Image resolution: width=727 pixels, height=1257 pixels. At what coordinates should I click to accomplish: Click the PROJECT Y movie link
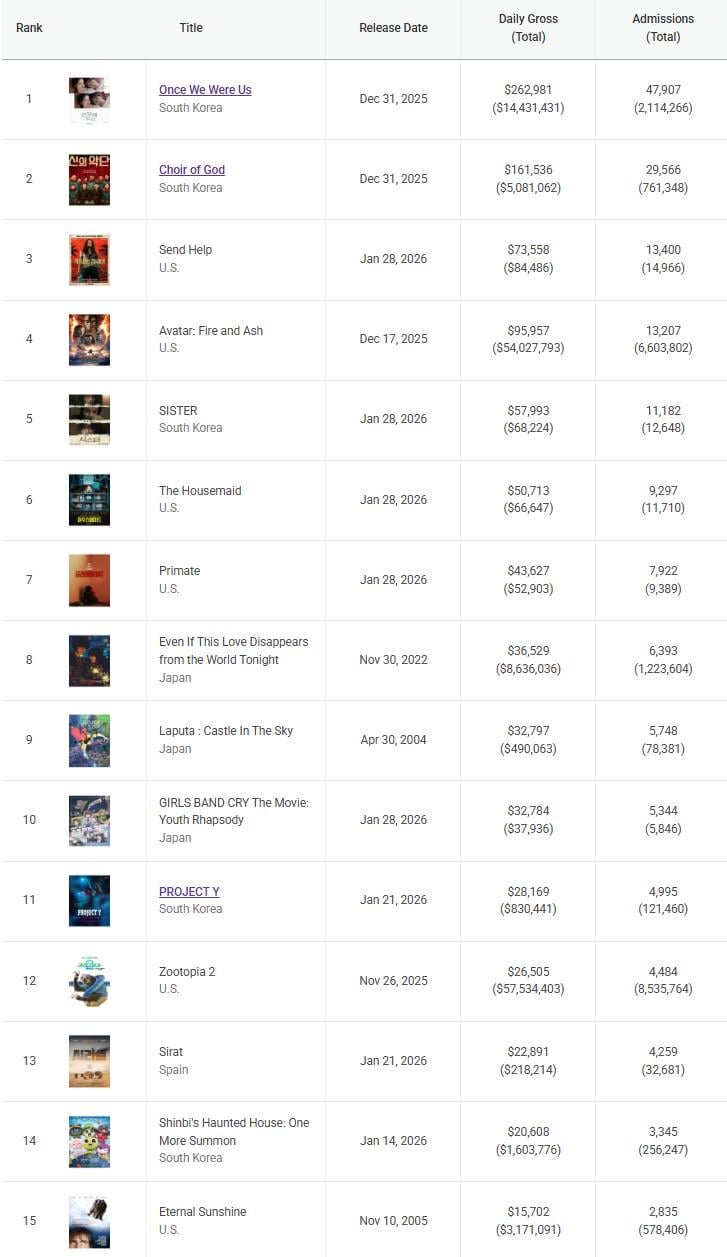click(x=189, y=892)
